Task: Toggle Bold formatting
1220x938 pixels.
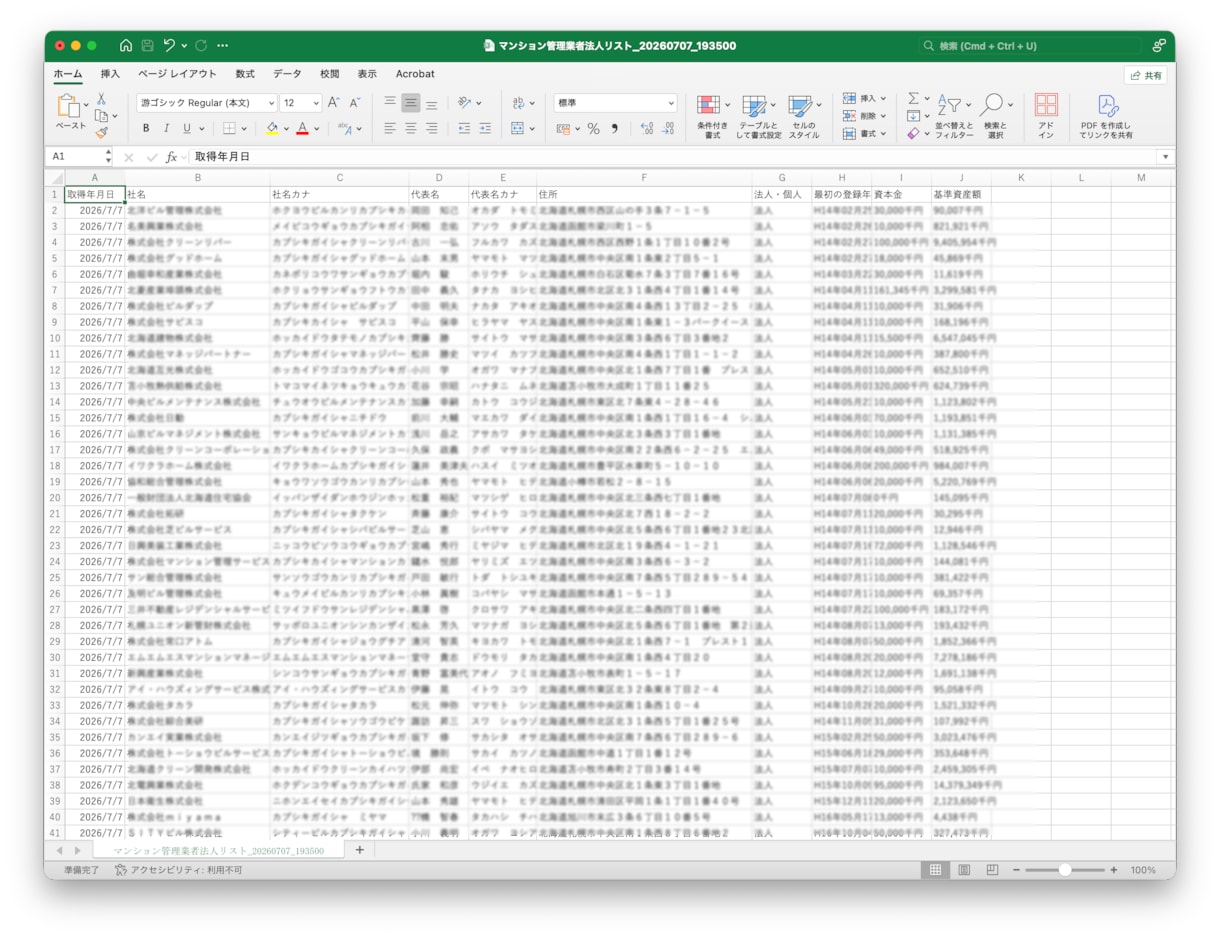Action: 146,128
